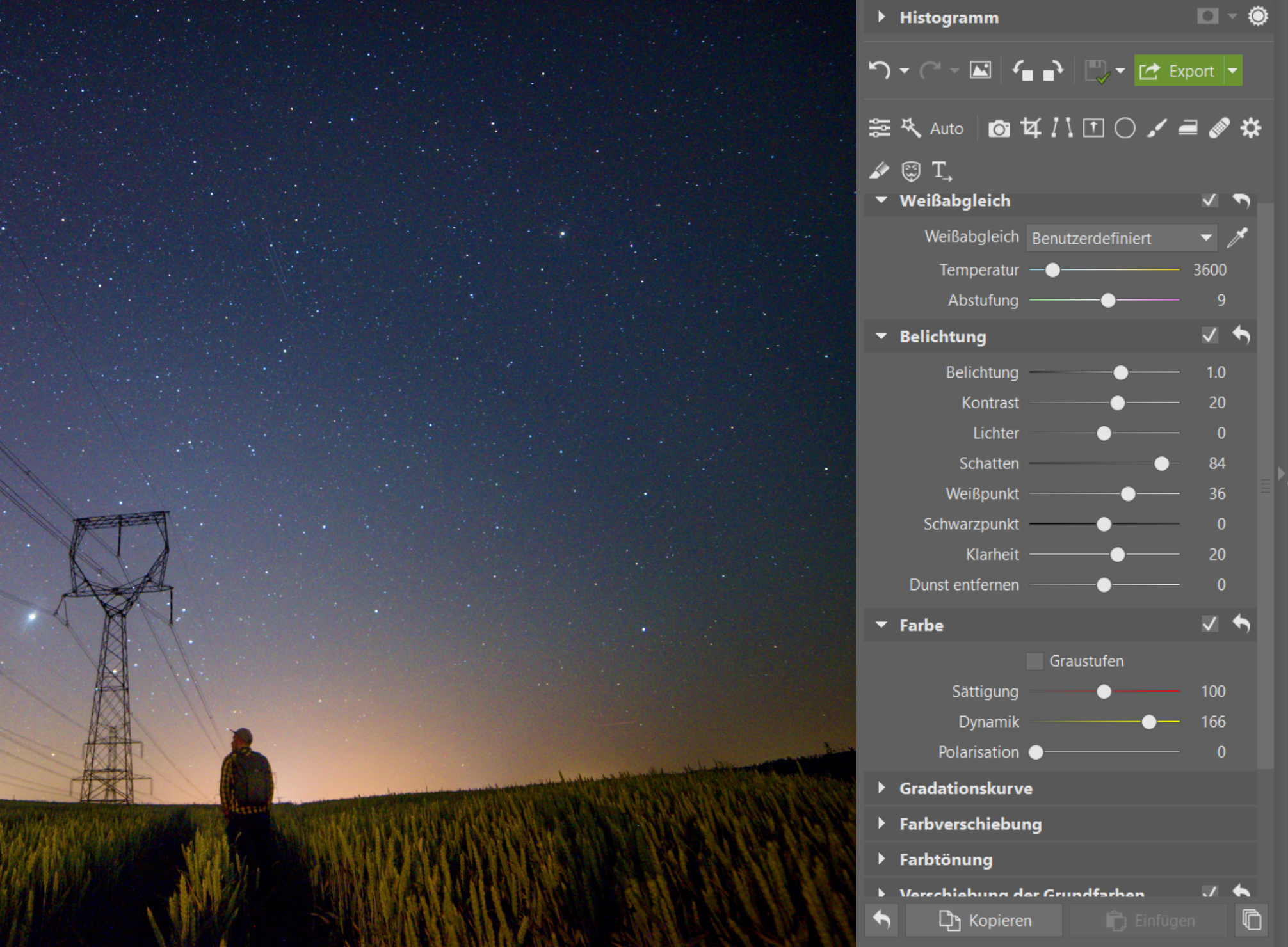Expand the Histogramm panel
1288x947 pixels.
(x=881, y=17)
